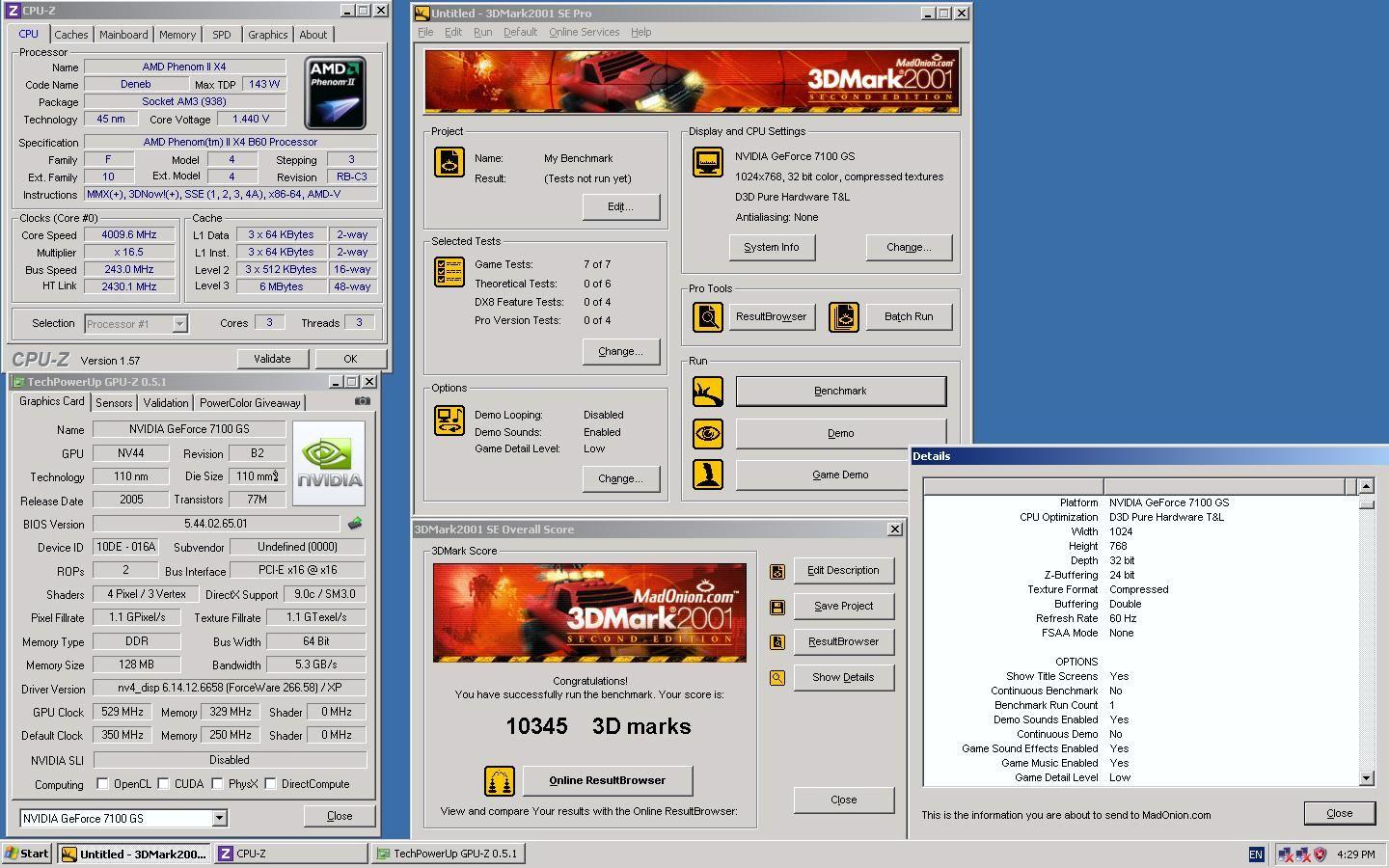Click the GPU-Z screenshot camera icon
This screenshot has height=868, width=1389.
363,401
